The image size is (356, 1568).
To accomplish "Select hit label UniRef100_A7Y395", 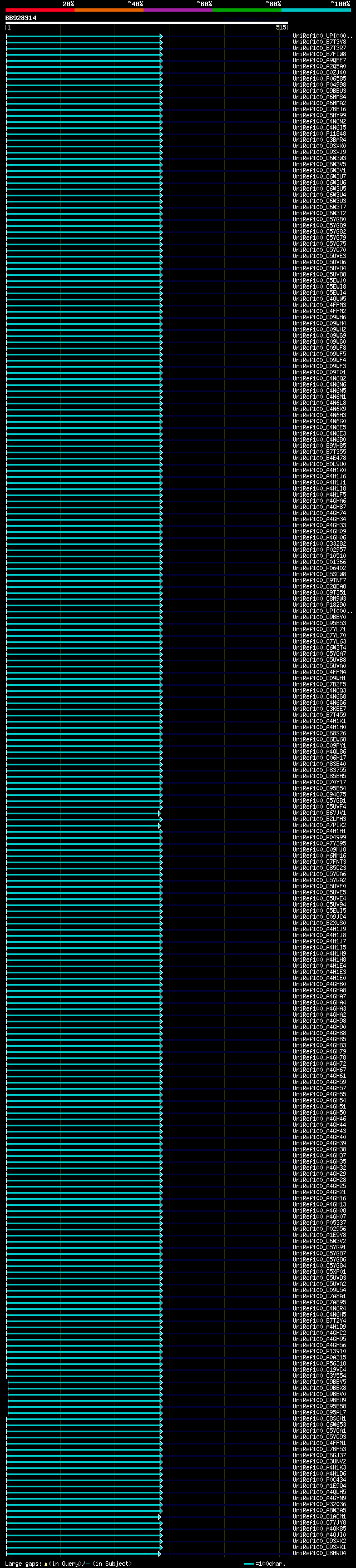I will (x=319, y=843).
